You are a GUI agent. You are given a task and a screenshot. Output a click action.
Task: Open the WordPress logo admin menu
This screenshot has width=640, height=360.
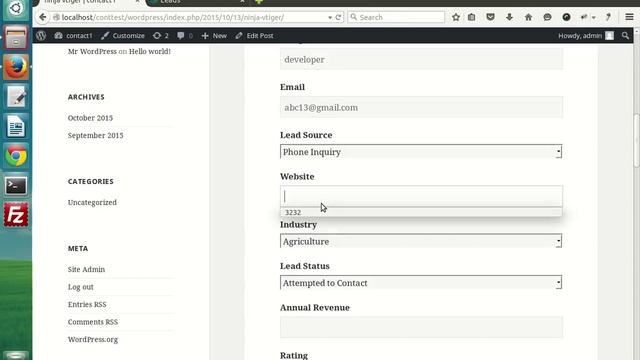coord(41,36)
